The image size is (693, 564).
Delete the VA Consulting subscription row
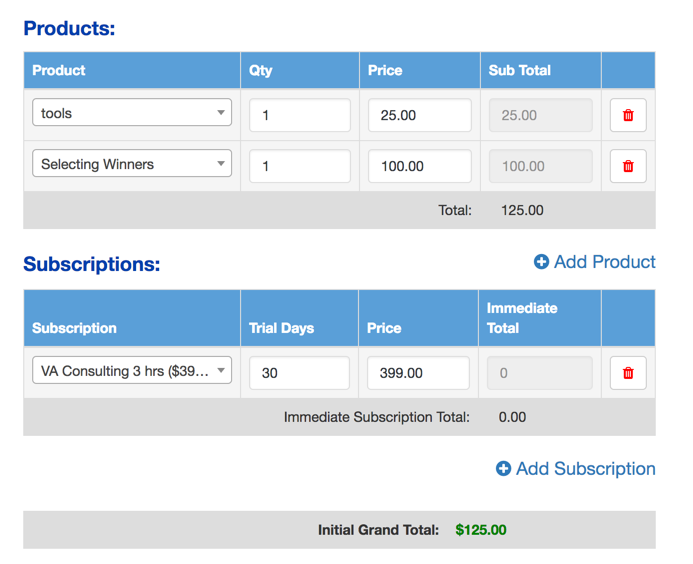pos(628,373)
